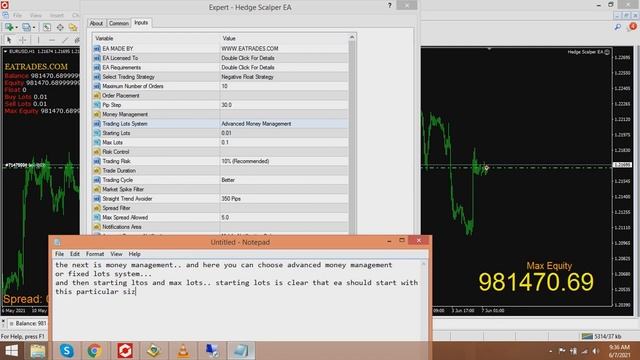Click inputs list scrollbar up arrow
The width and height of the screenshot is (640, 360).
[352, 38]
